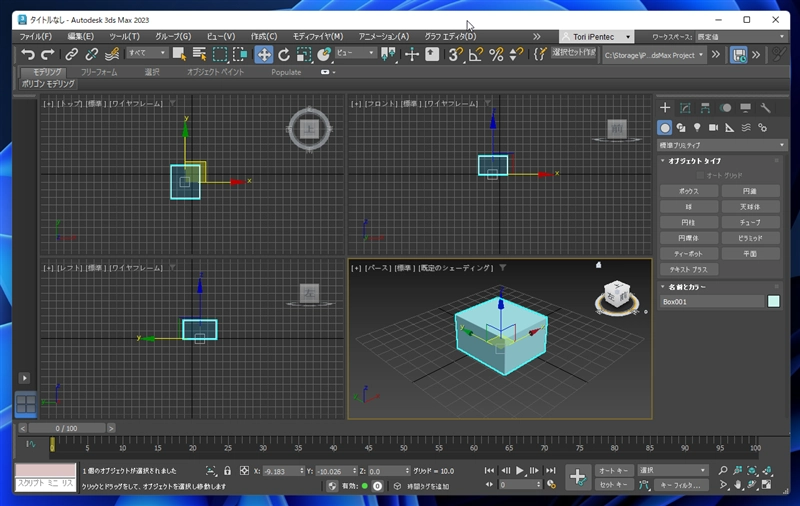
Task: Open the 標準プリミティブ category dropdown
Action: pyautogui.click(x=721, y=145)
